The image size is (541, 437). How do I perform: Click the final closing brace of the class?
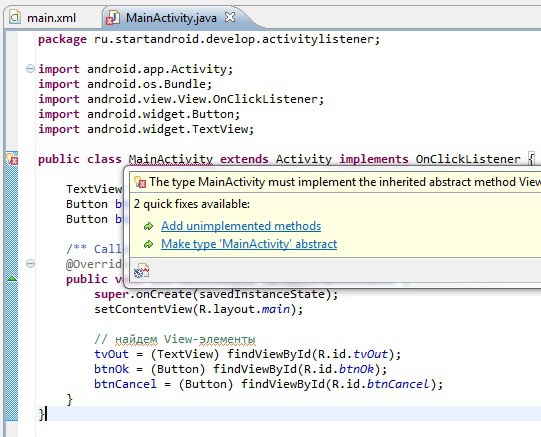41,414
